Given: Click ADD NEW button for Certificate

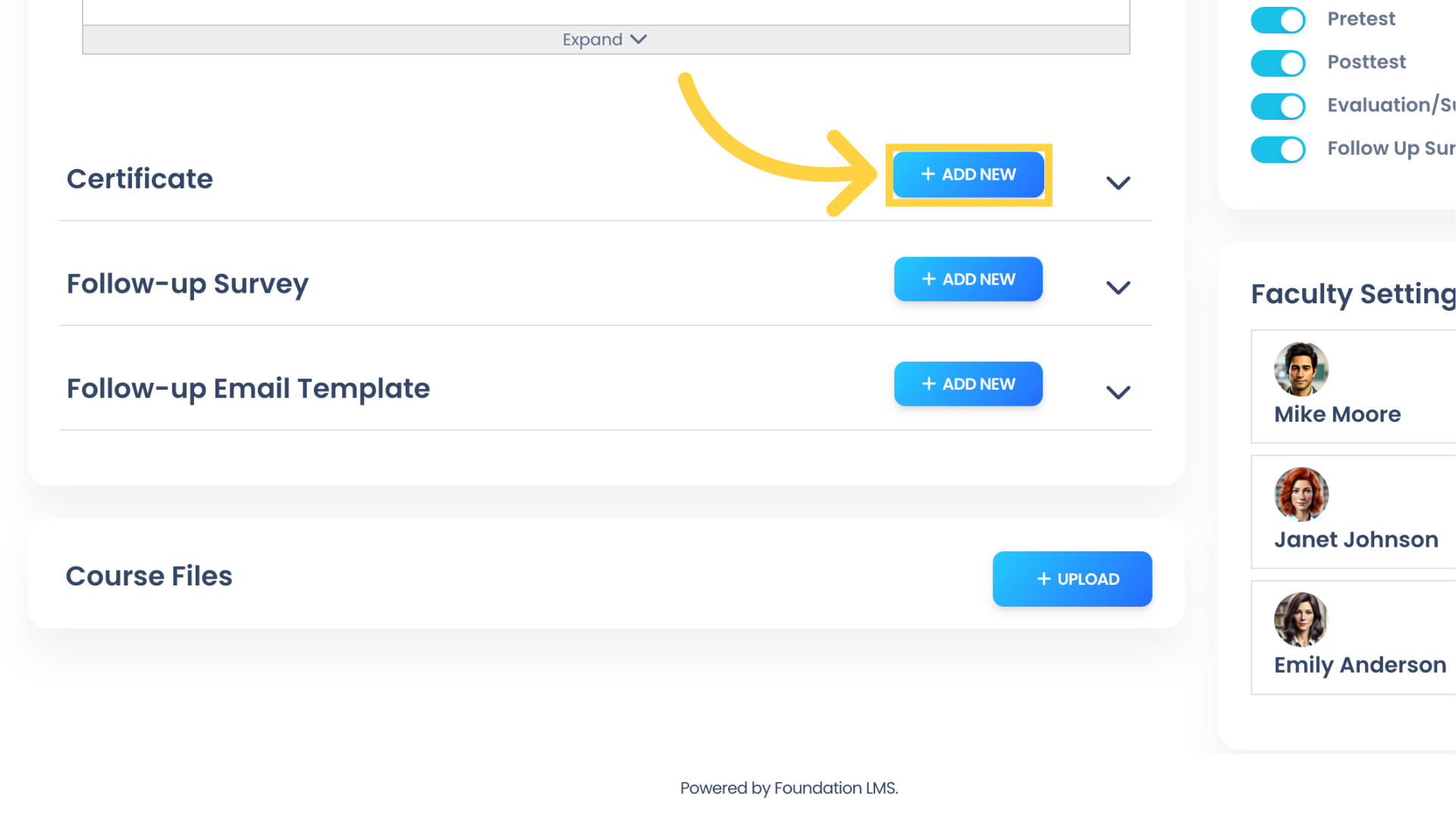Looking at the screenshot, I should 967,174.
